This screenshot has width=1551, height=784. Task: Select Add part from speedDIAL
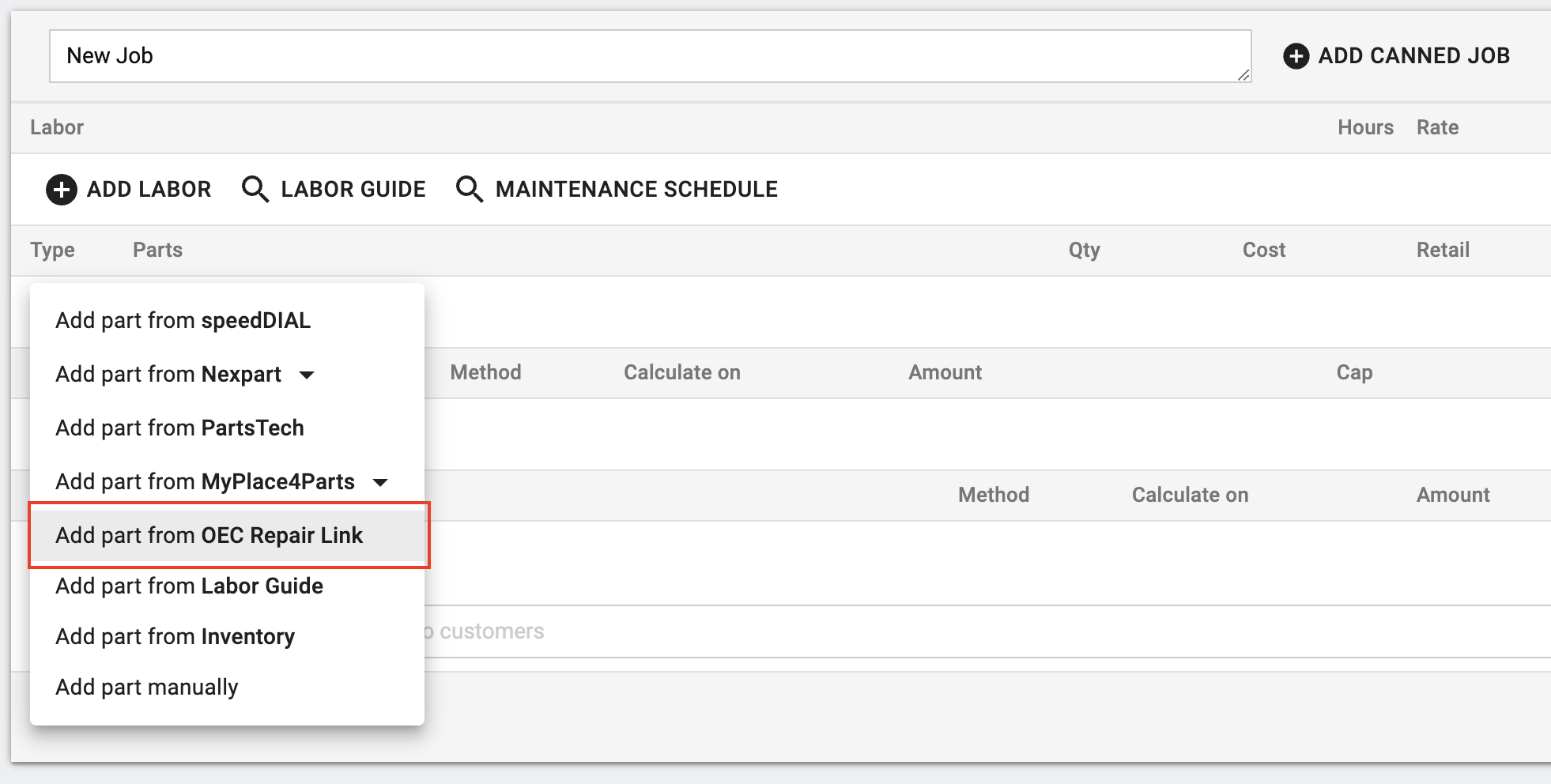[x=183, y=321]
